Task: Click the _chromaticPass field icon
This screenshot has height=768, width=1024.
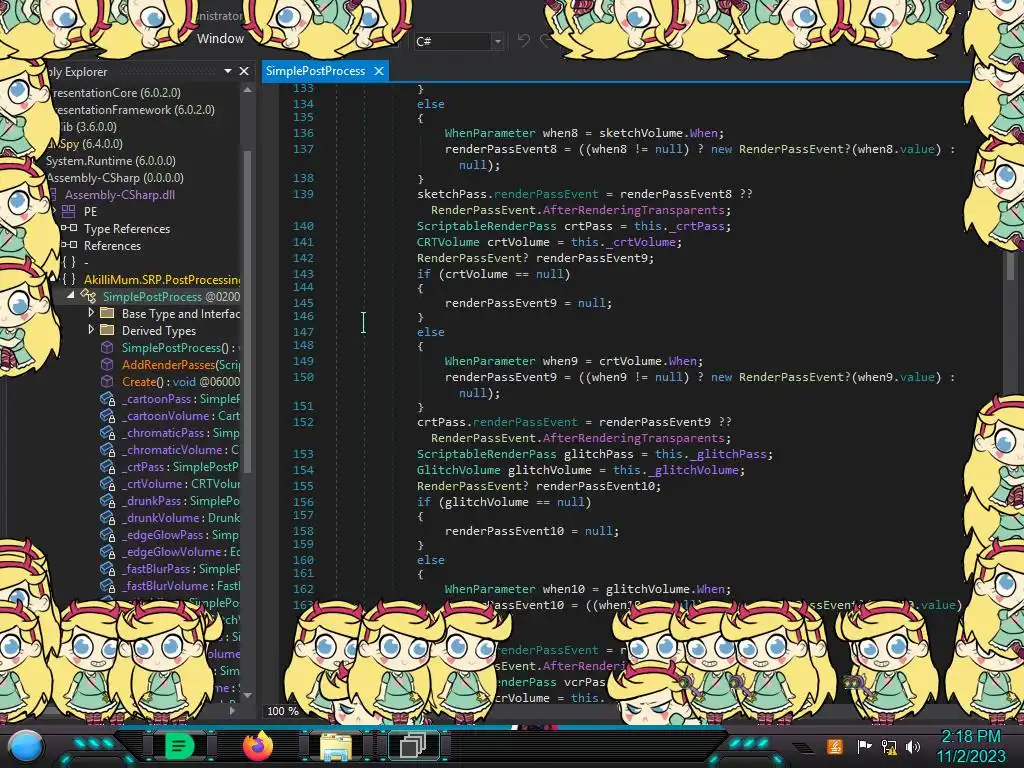Action: [108, 433]
